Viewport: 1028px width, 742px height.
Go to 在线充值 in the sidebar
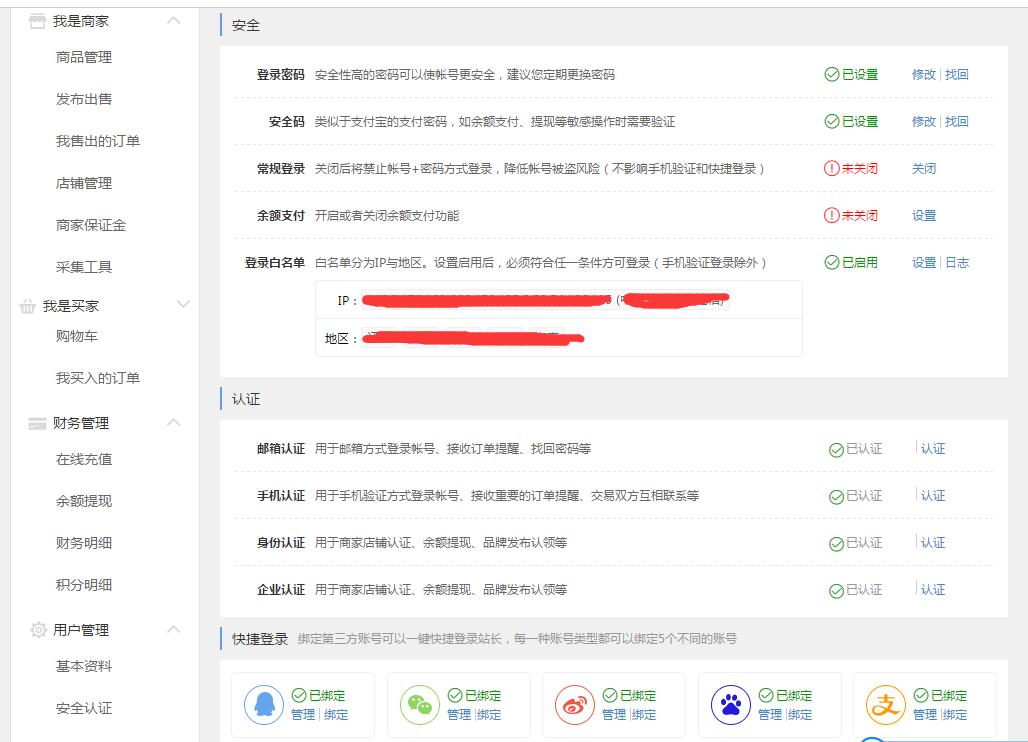pyautogui.click(x=84, y=460)
